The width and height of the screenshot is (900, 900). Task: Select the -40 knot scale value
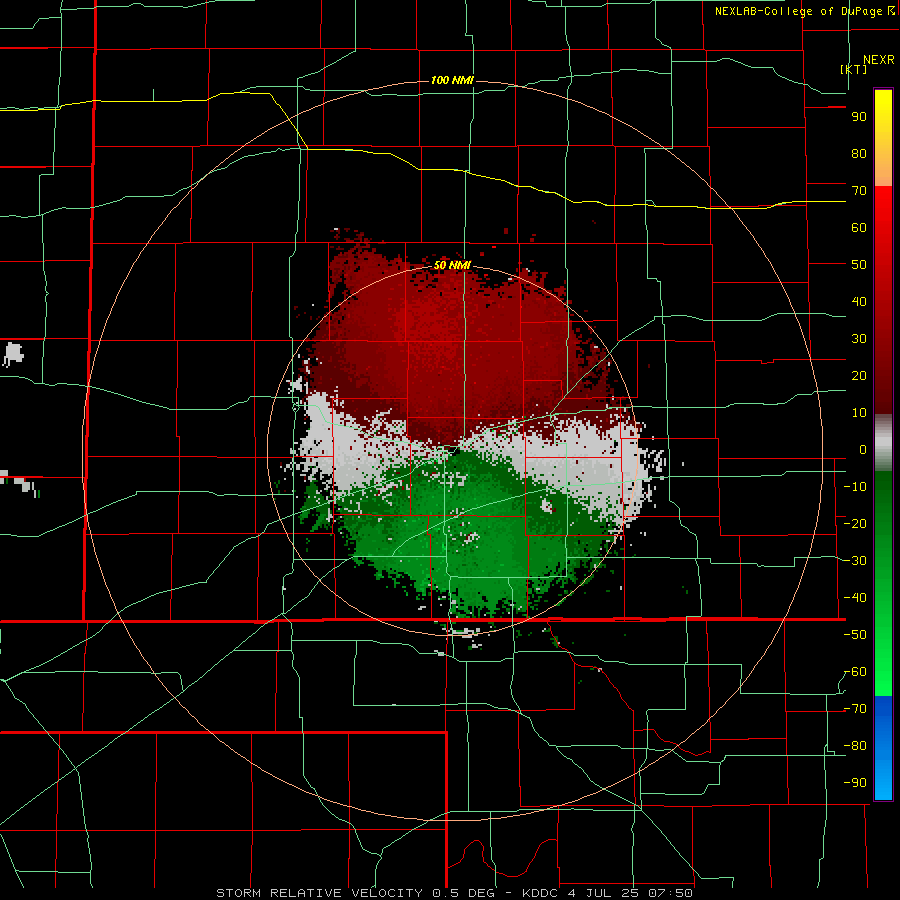(x=855, y=598)
